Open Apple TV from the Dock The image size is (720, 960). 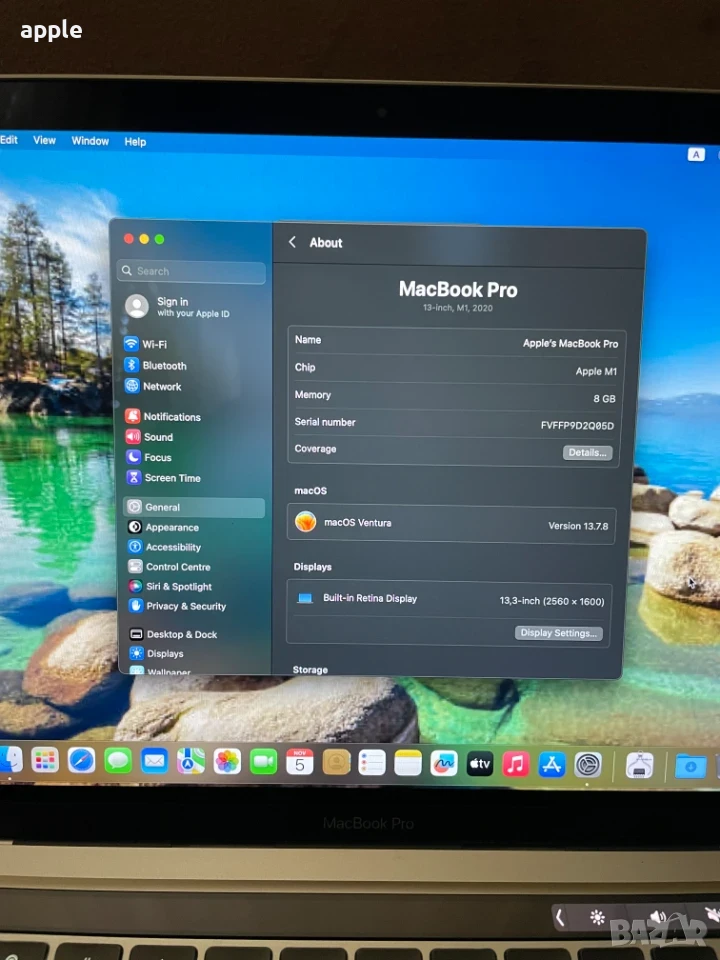click(x=480, y=763)
